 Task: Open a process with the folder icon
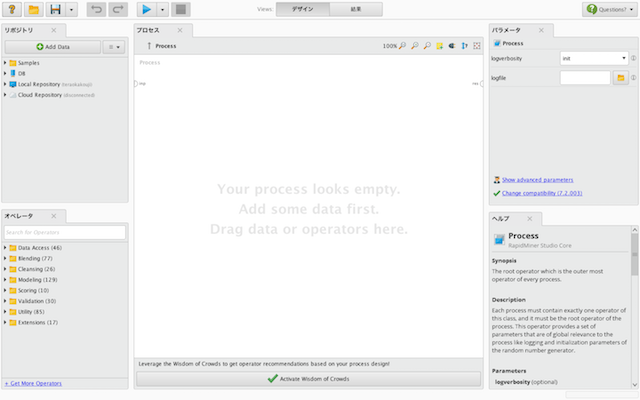coord(34,9)
